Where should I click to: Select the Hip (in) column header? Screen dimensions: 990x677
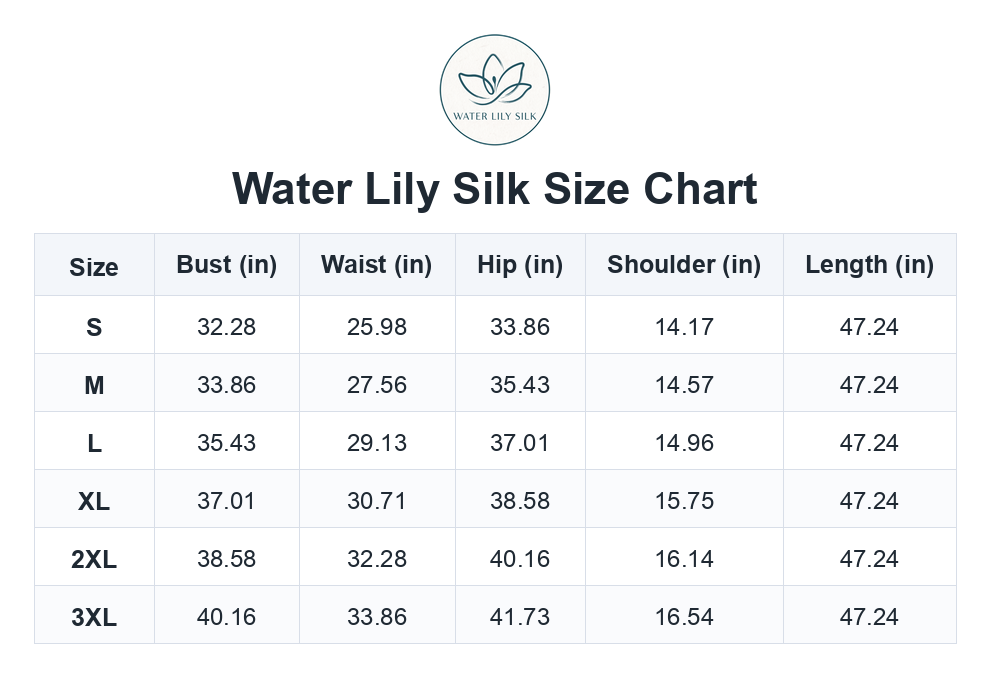pos(520,265)
